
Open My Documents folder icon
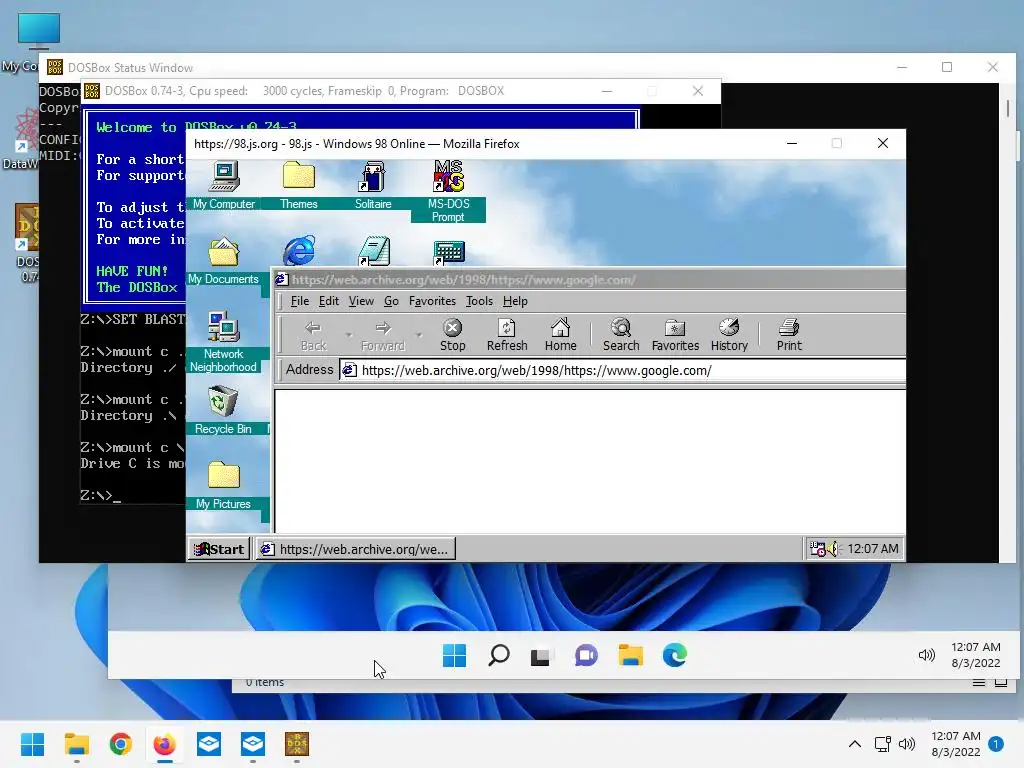click(x=223, y=260)
